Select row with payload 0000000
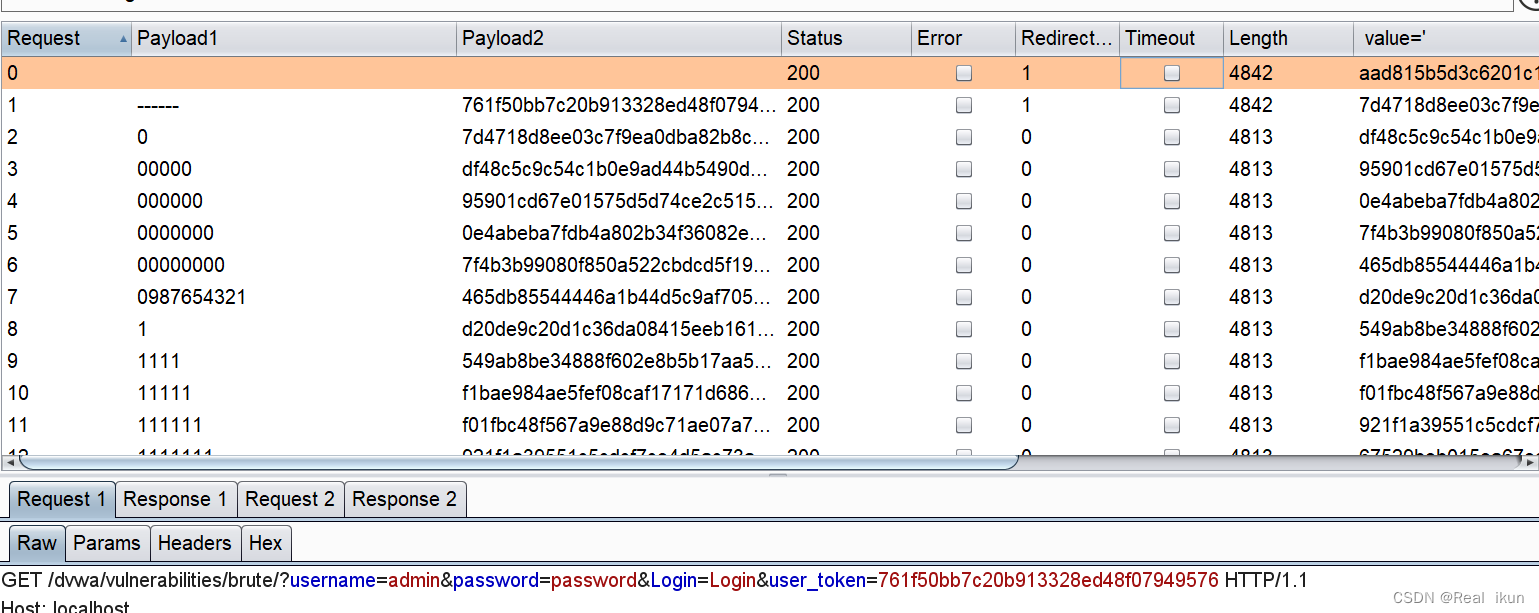 (x=770, y=233)
